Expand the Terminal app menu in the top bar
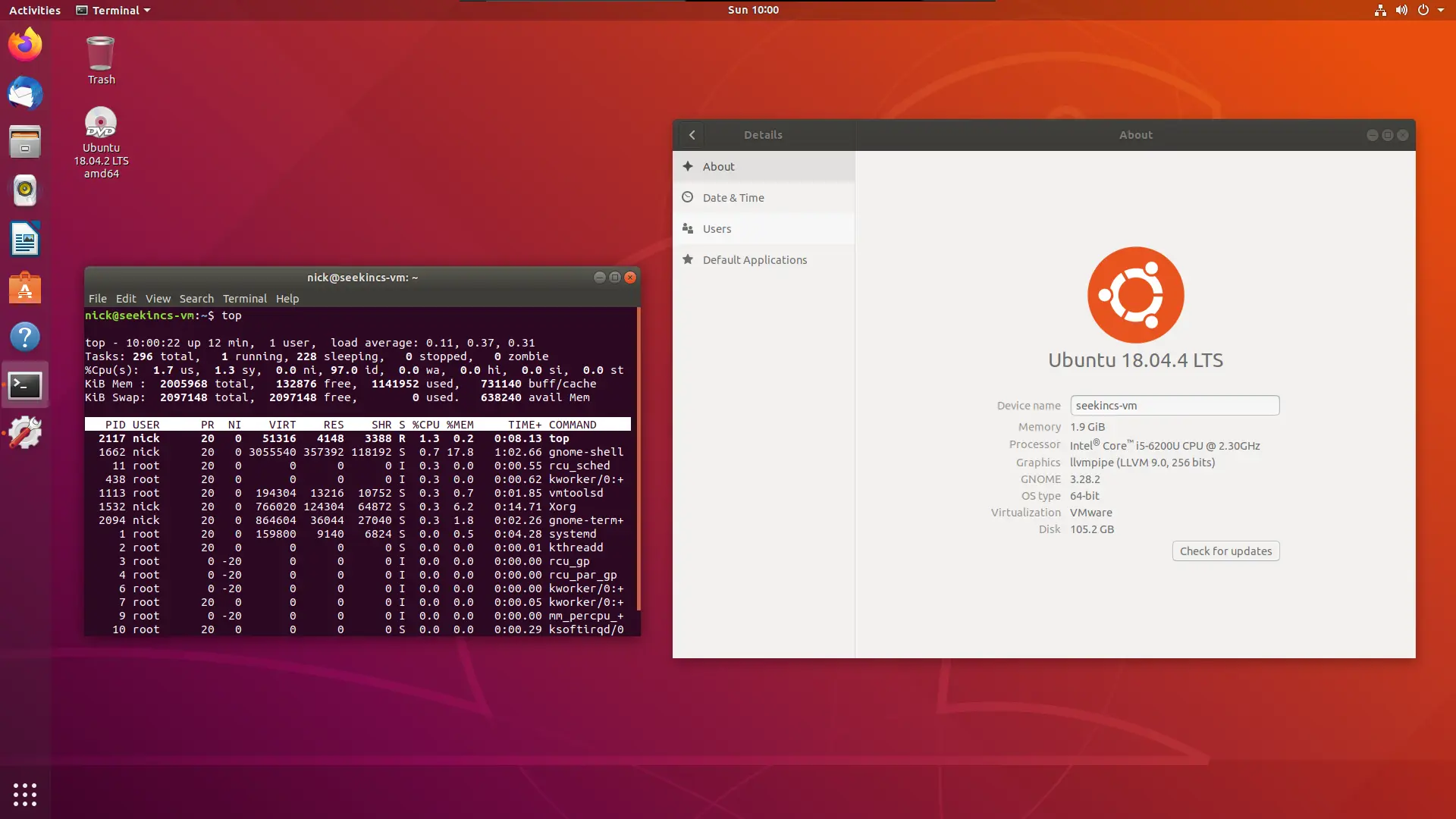Image resolution: width=1456 pixels, height=819 pixels. 114,10
